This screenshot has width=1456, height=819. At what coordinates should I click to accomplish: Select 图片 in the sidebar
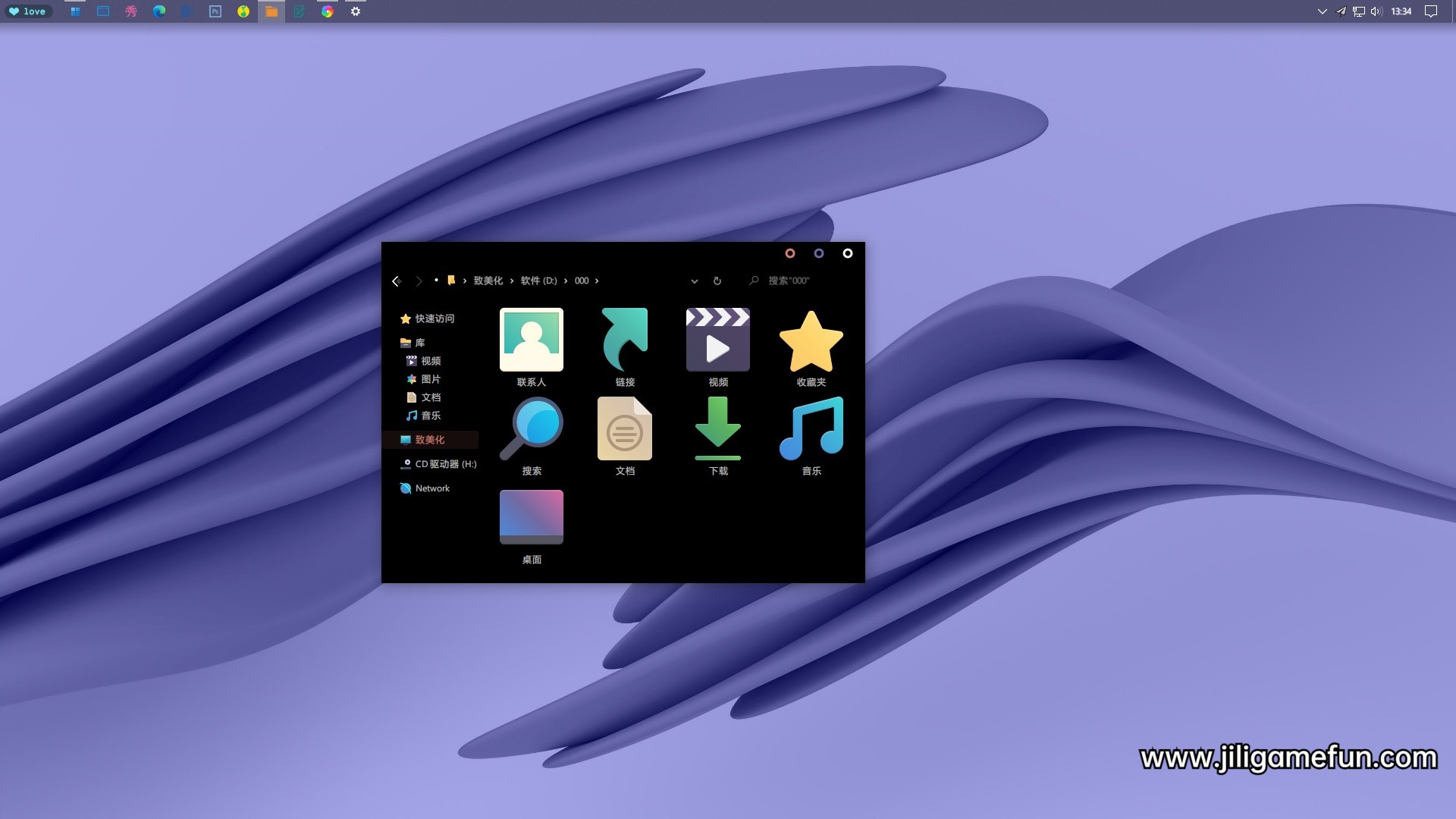pos(423,379)
